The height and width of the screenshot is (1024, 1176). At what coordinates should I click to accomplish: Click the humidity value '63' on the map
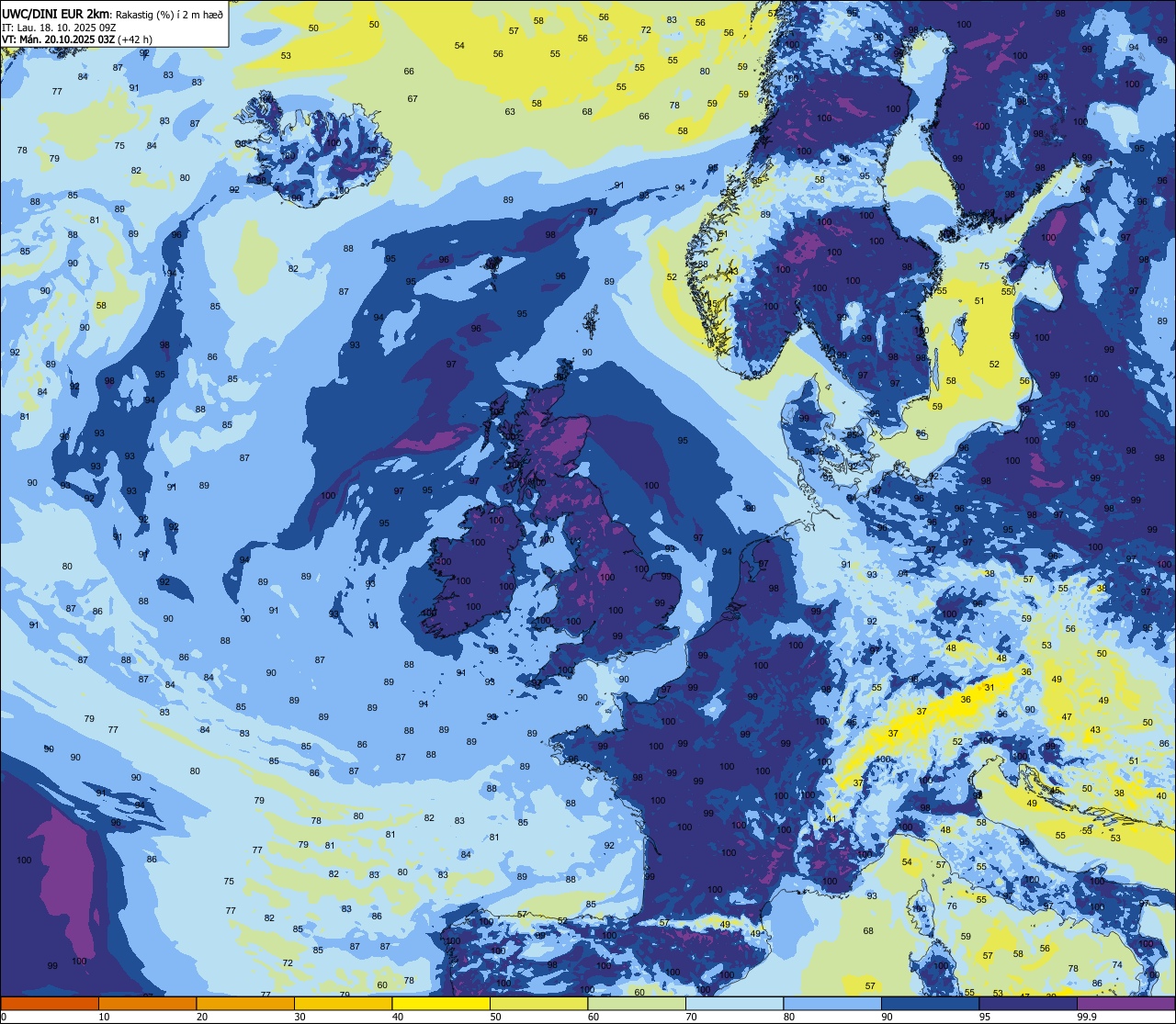coord(510,112)
